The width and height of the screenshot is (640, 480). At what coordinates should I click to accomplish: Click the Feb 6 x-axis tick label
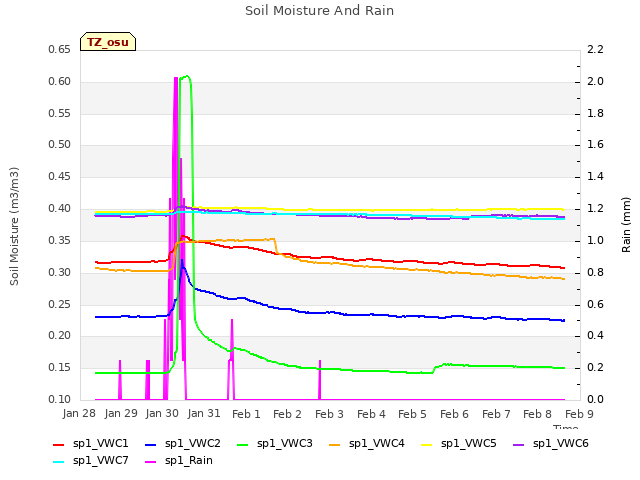tap(454, 414)
